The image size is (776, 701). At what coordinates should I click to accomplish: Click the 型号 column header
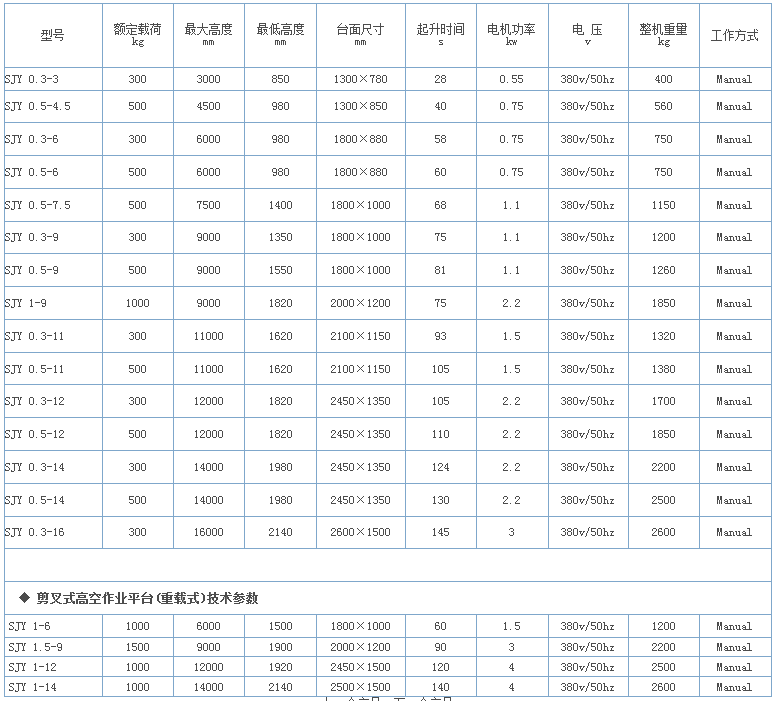52,35
